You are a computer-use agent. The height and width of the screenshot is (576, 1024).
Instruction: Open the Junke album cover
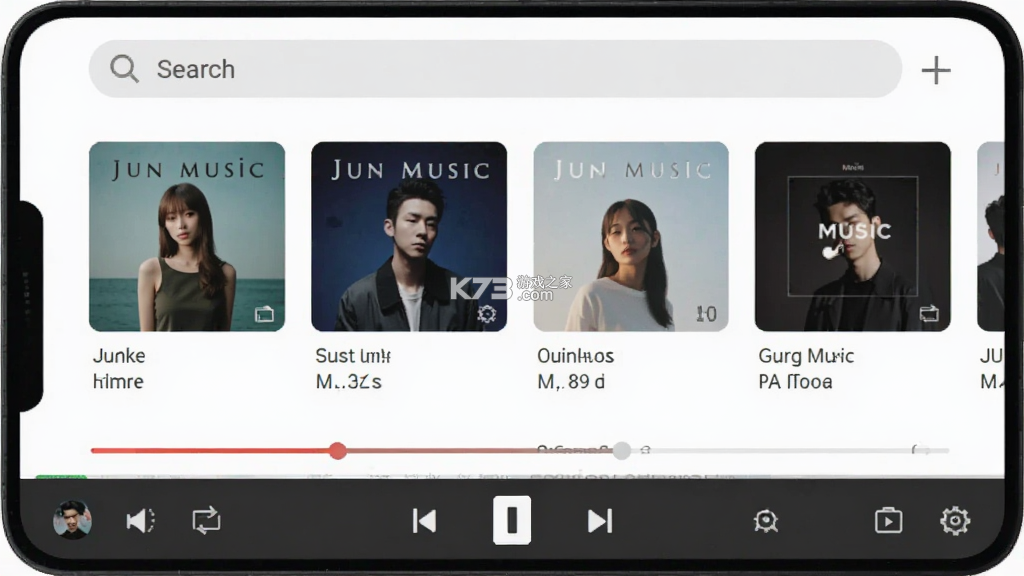pyautogui.click(x=187, y=236)
